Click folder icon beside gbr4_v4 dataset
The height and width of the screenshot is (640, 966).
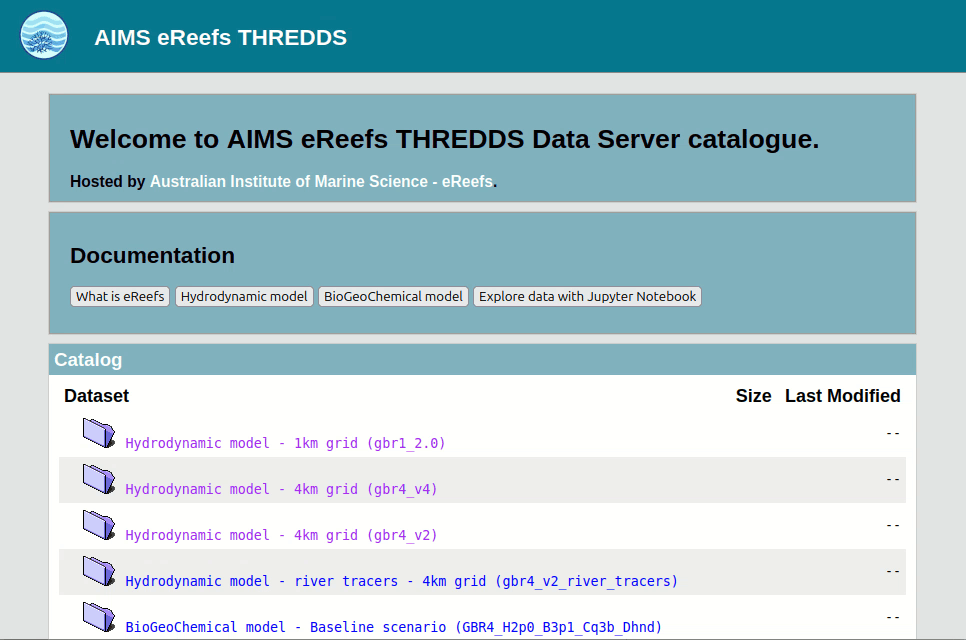click(99, 479)
